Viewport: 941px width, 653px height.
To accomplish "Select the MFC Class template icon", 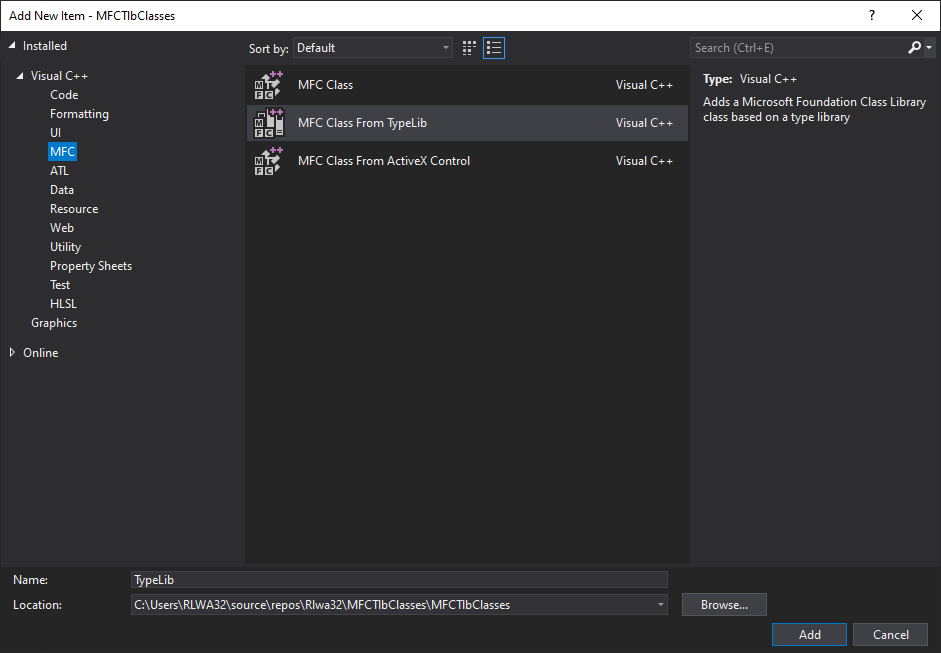I will pyautogui.click(x=268, y=85).
